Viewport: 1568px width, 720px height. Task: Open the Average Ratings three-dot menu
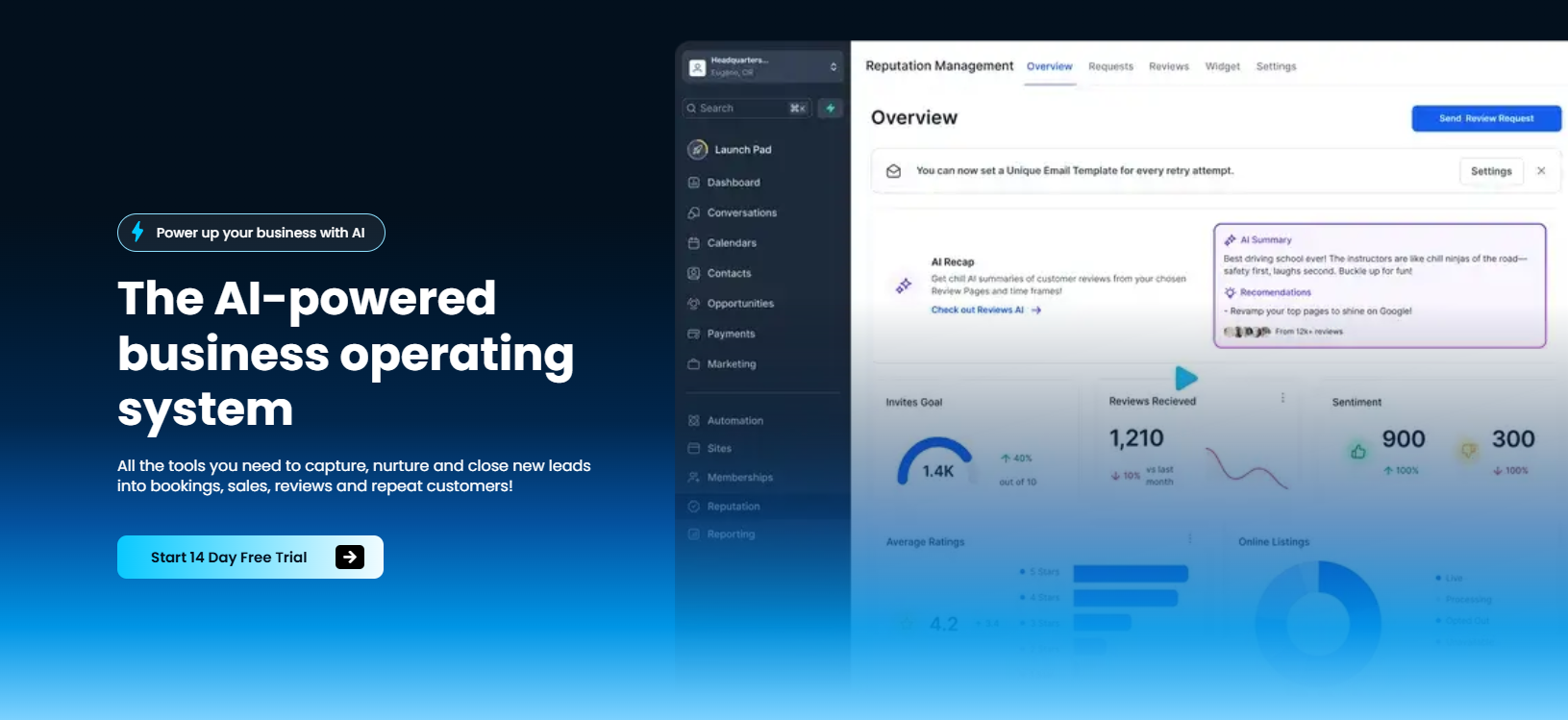pyautogui.click(x=1190, y=538)
